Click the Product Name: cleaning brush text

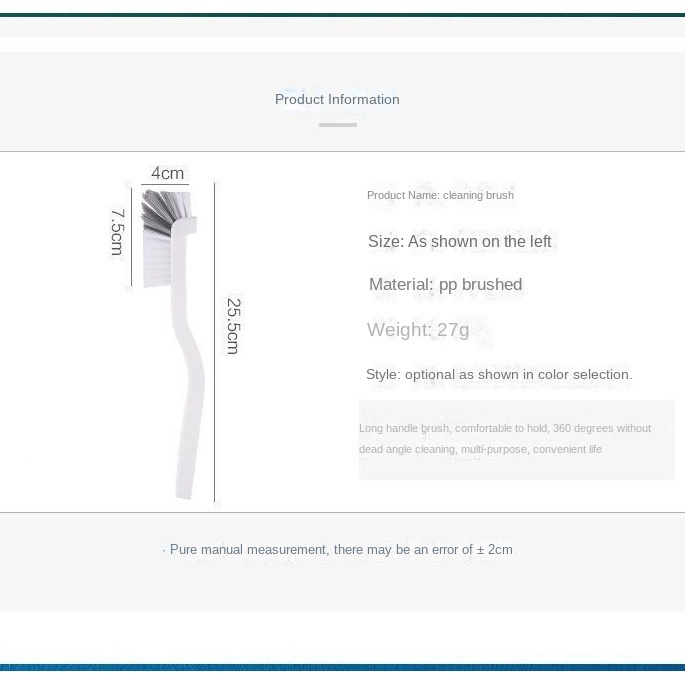coord(440,195)
